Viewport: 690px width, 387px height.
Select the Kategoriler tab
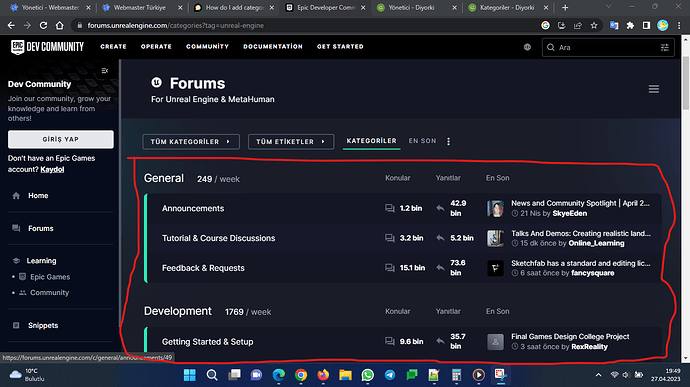(371, 141)
